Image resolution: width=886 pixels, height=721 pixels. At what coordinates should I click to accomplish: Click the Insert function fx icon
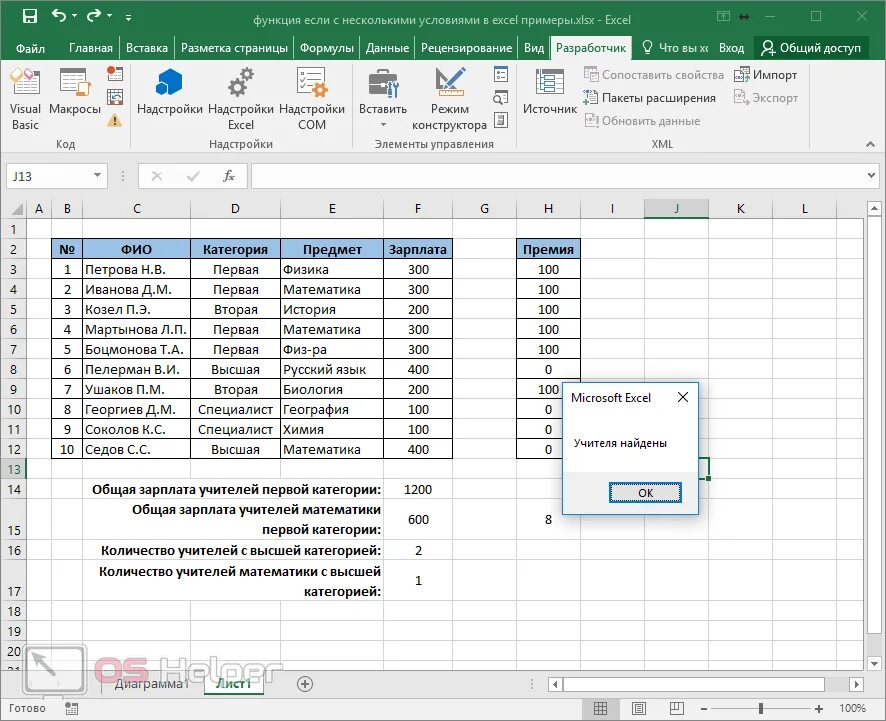(x=228, y=176)
